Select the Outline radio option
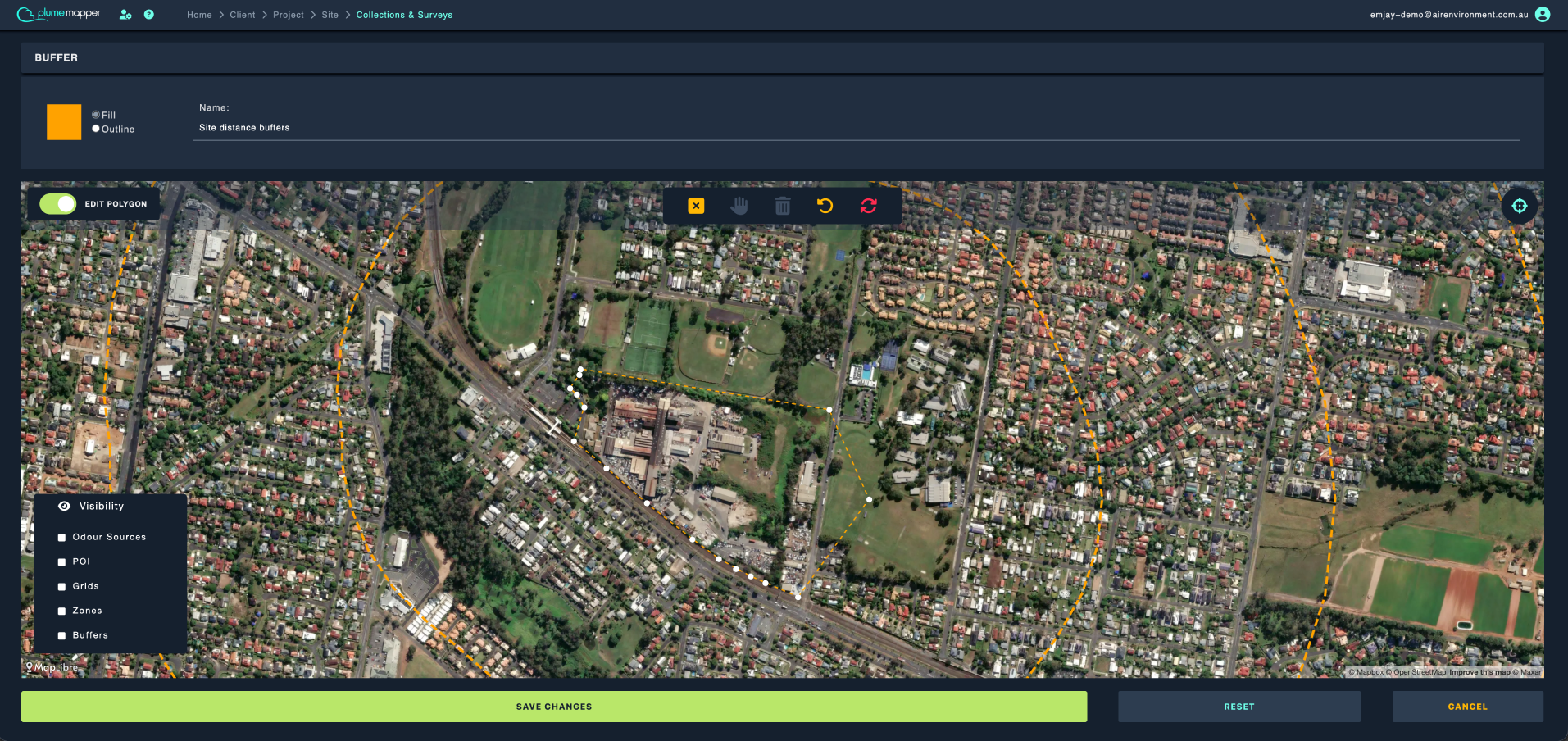Viewport: 1568px width, 741px height. (96, 129)
